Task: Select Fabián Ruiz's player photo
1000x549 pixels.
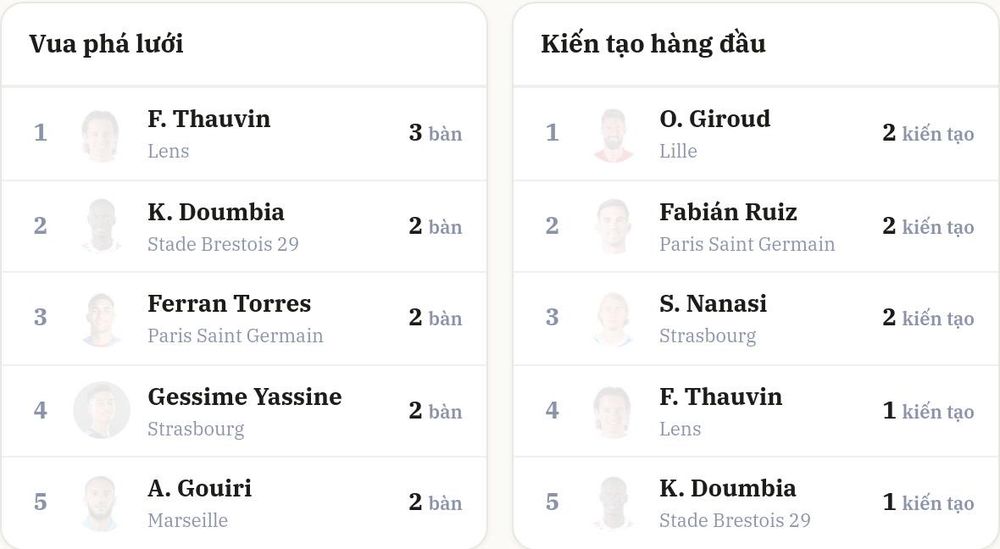Action: pyautogui.click(x=613, y=226)
